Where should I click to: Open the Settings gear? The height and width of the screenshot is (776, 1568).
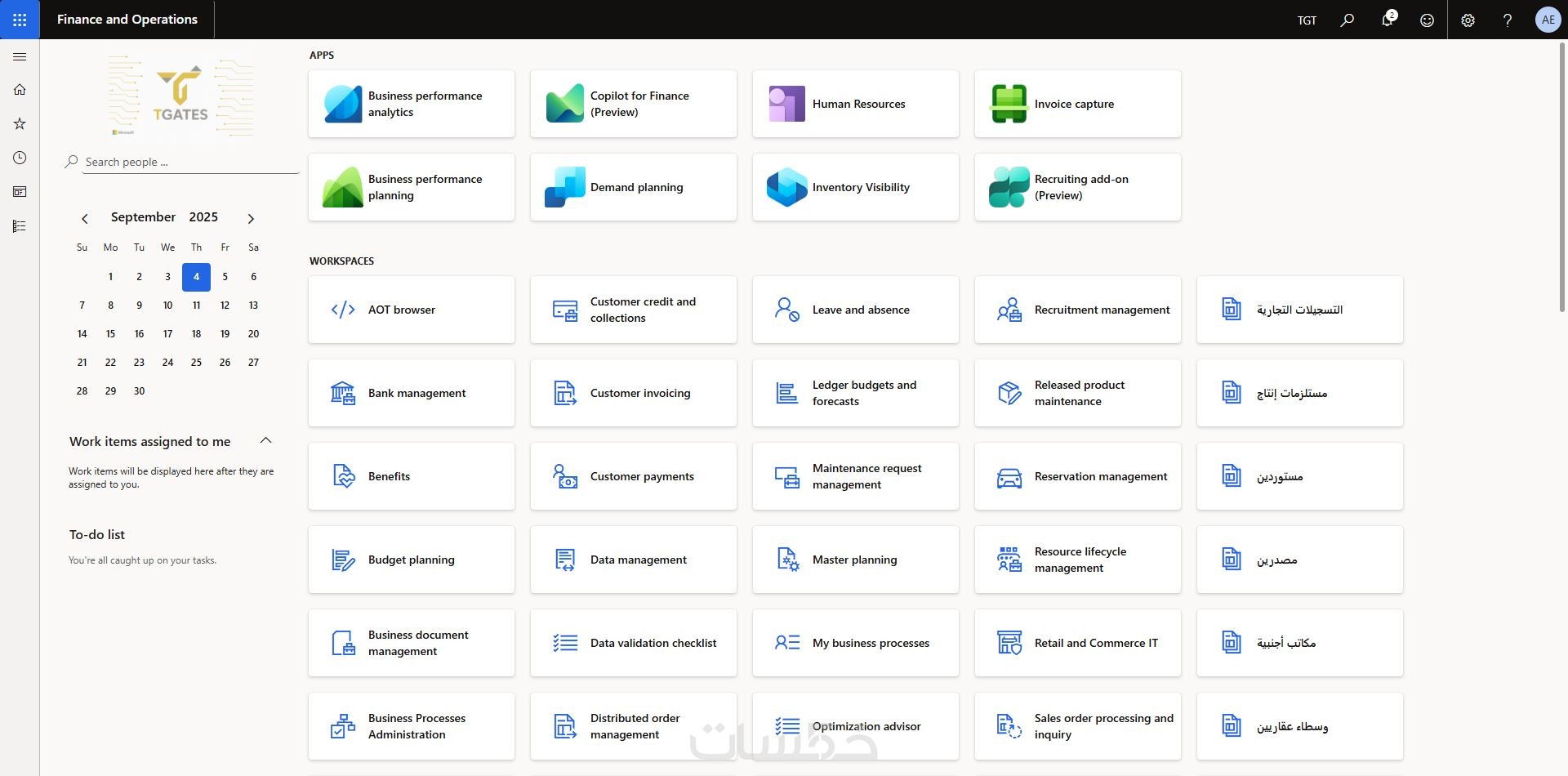pyautogui.click(x=1468, y=20)
